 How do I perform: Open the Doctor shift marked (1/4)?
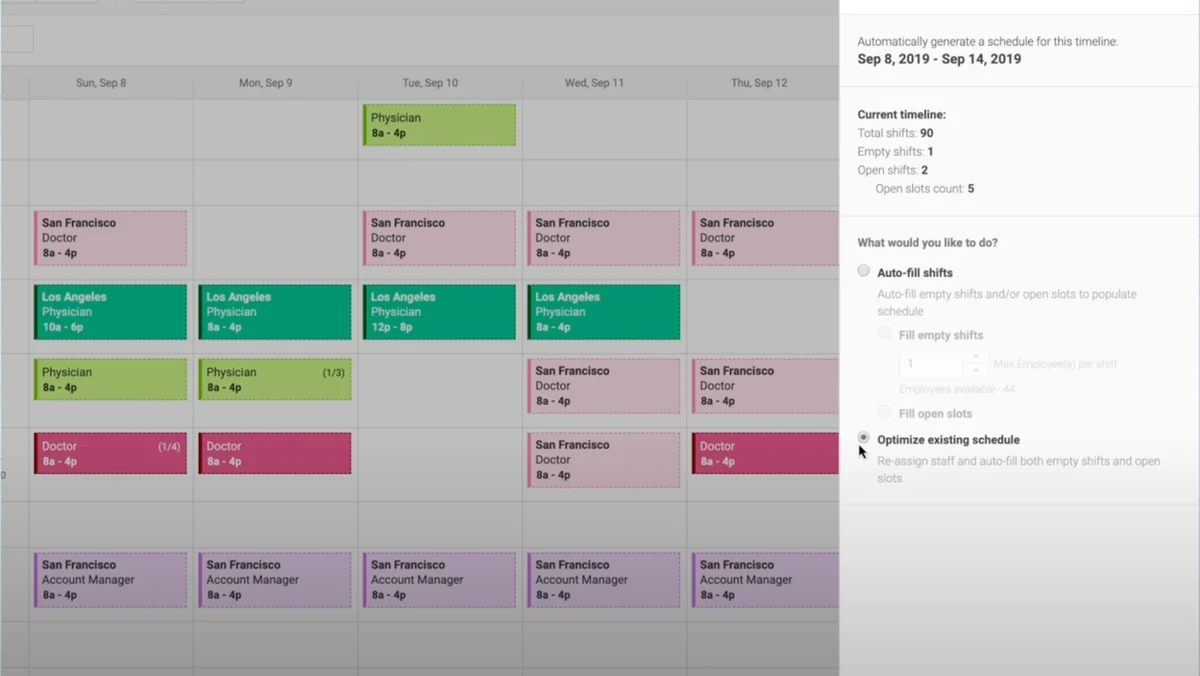pyautogui.click(x=110, y=454)
